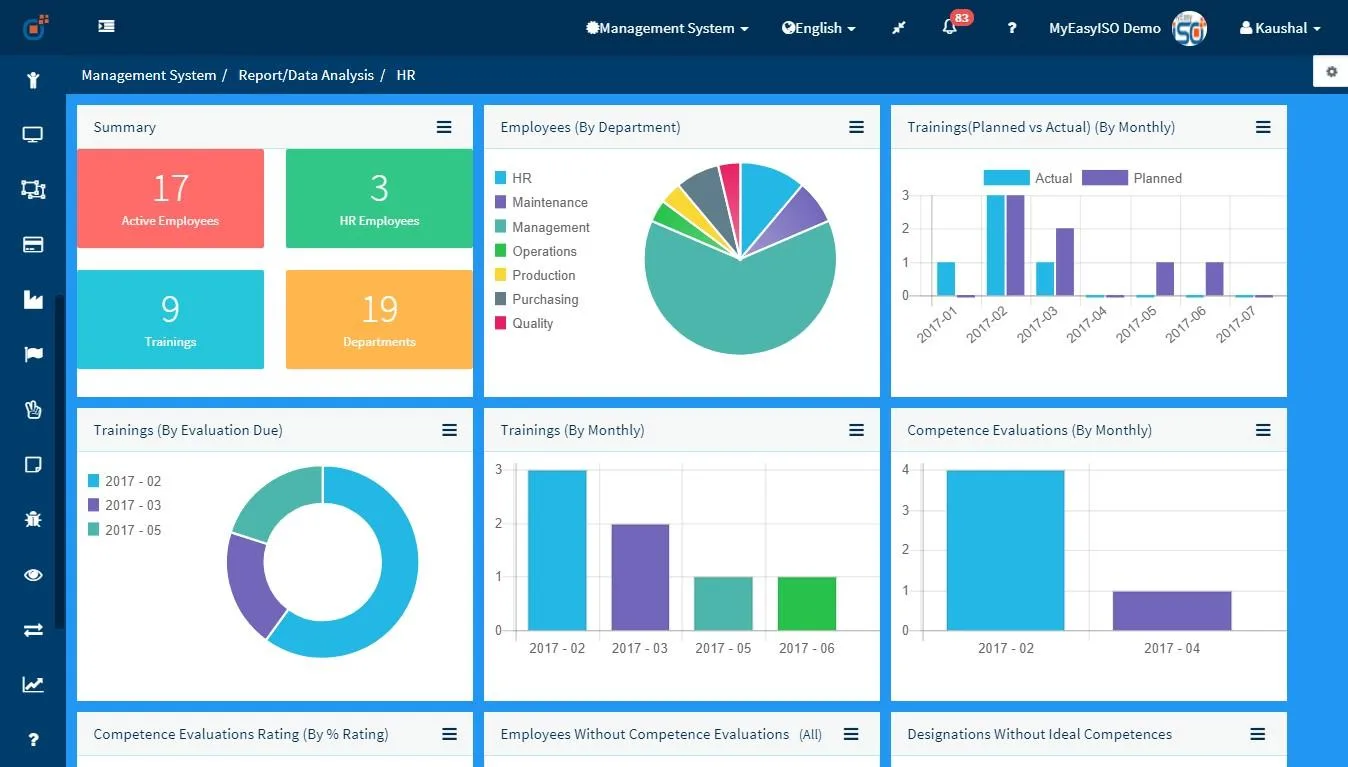Click 2017 - 05 legend swatch in donut chart
The image size is (1348, 767).
pos(94,530)
